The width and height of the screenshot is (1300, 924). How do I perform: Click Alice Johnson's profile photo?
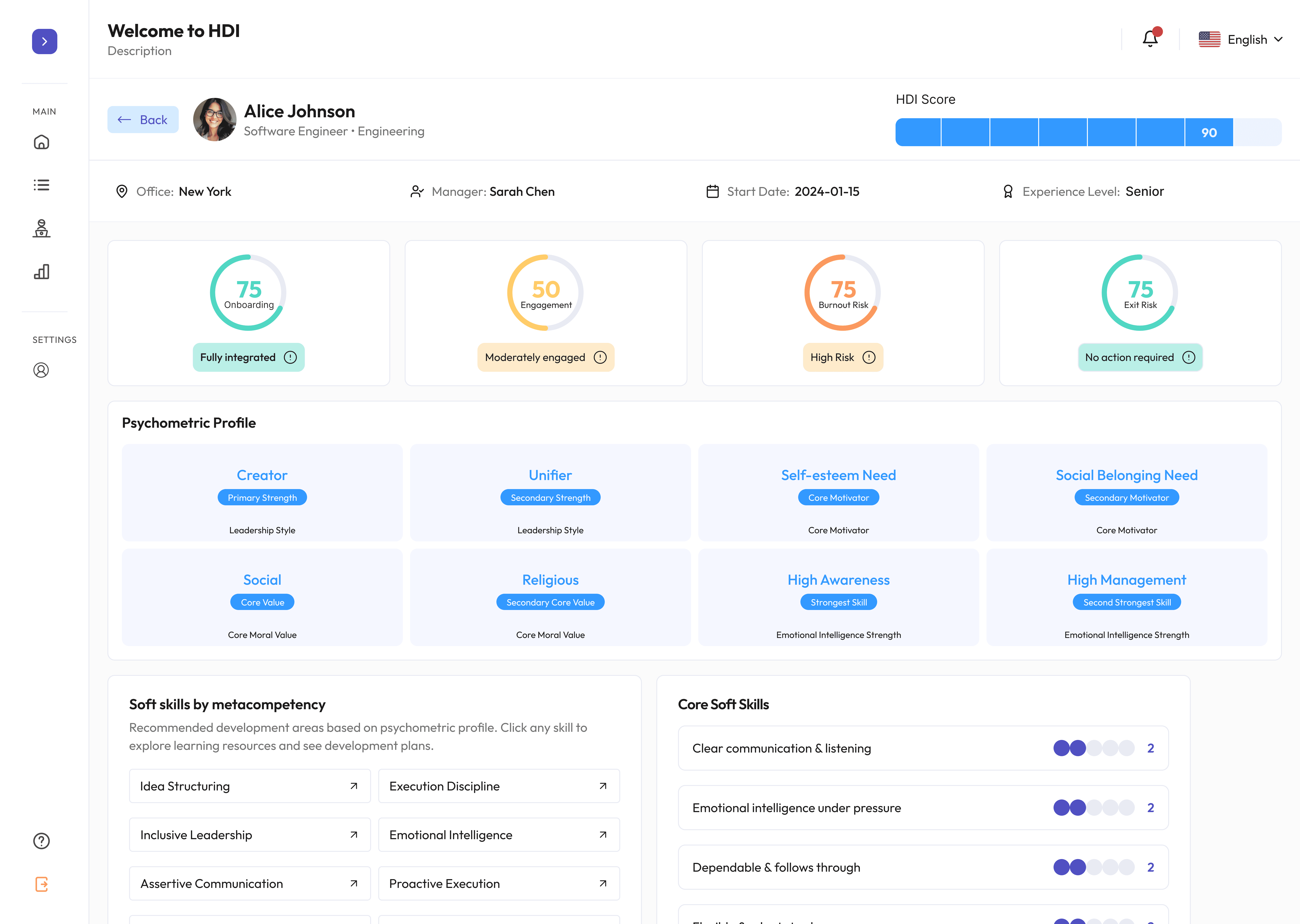[x=215, y=120]
